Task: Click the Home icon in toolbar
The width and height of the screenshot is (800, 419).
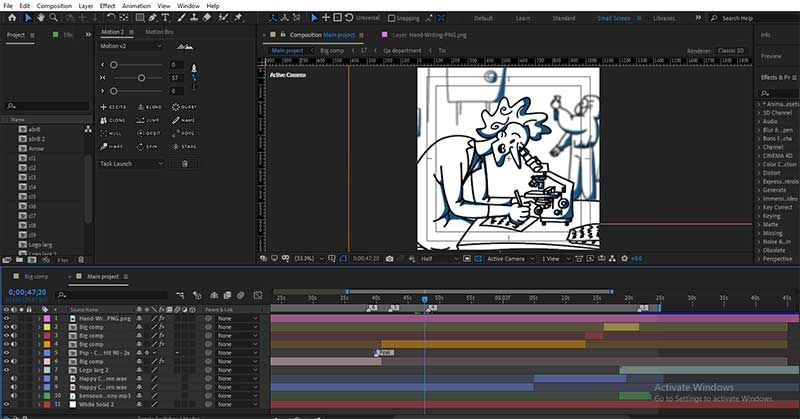Action: coord(12,17)
